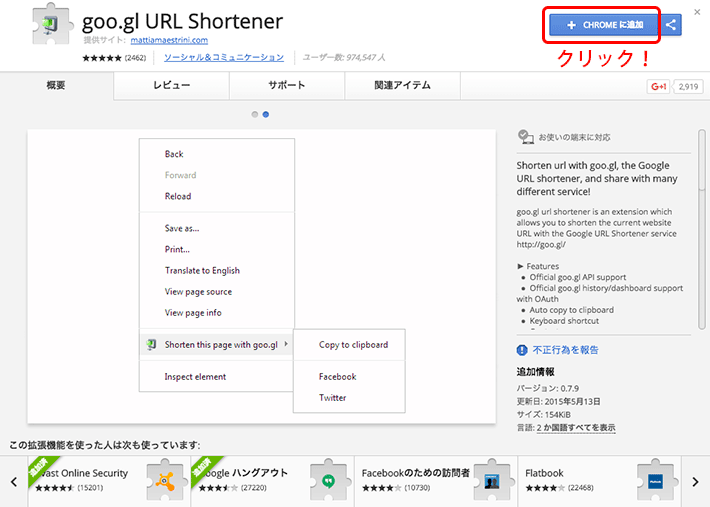
Task: Go to previous related extensions with left arrow
Action: pos(14,482)
